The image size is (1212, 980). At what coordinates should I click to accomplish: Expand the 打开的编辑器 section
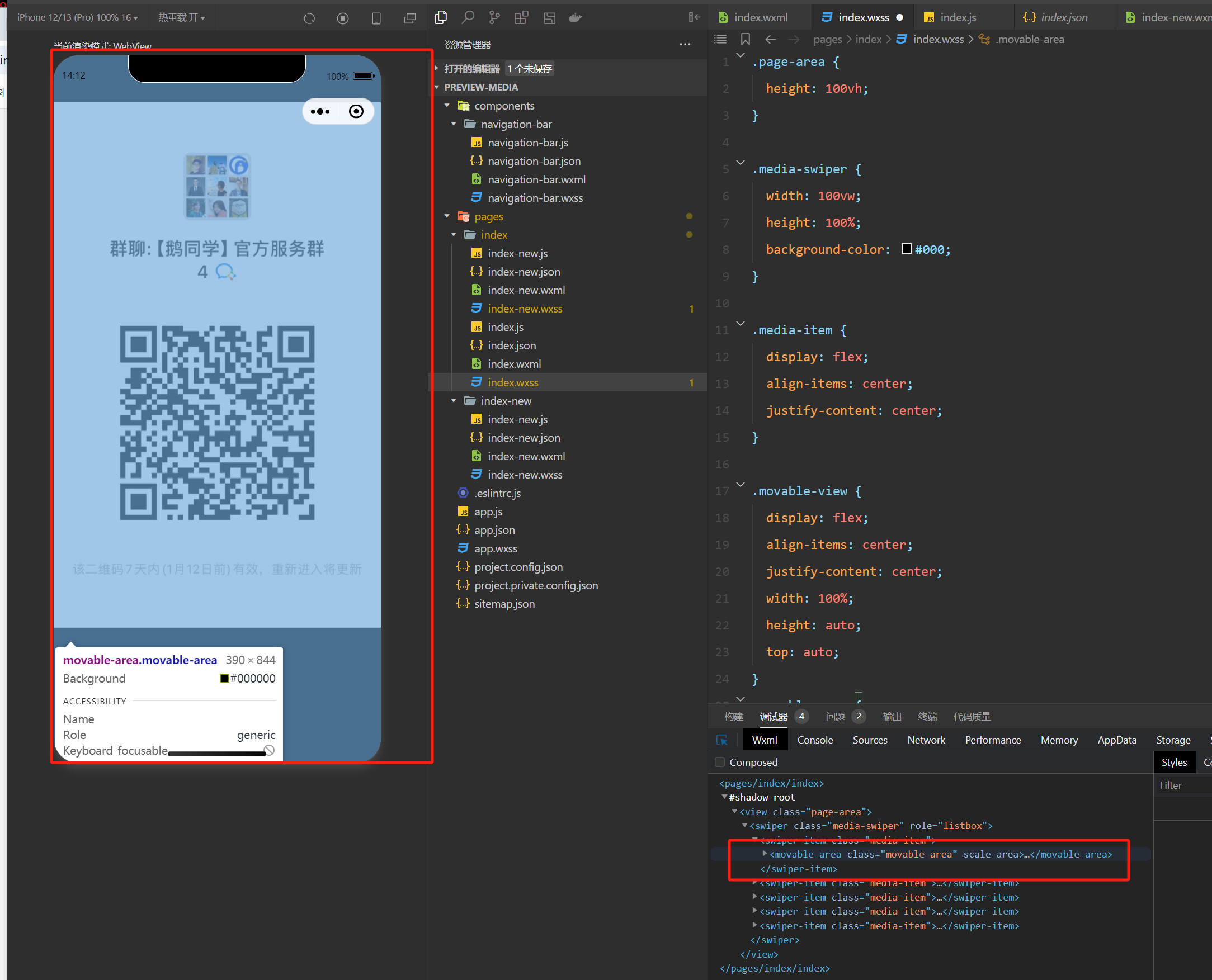coord(438,68)
